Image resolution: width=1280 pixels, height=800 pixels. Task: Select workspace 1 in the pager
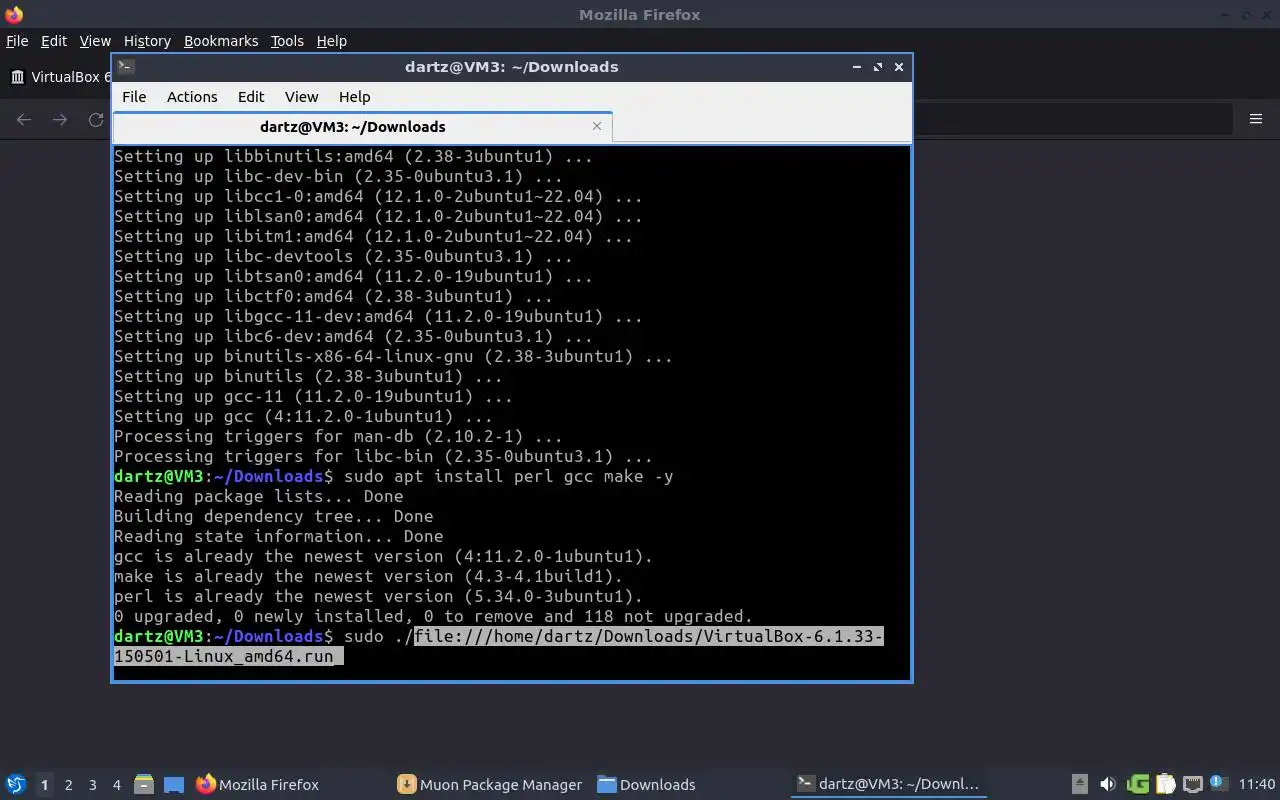[x=44, y=785]
